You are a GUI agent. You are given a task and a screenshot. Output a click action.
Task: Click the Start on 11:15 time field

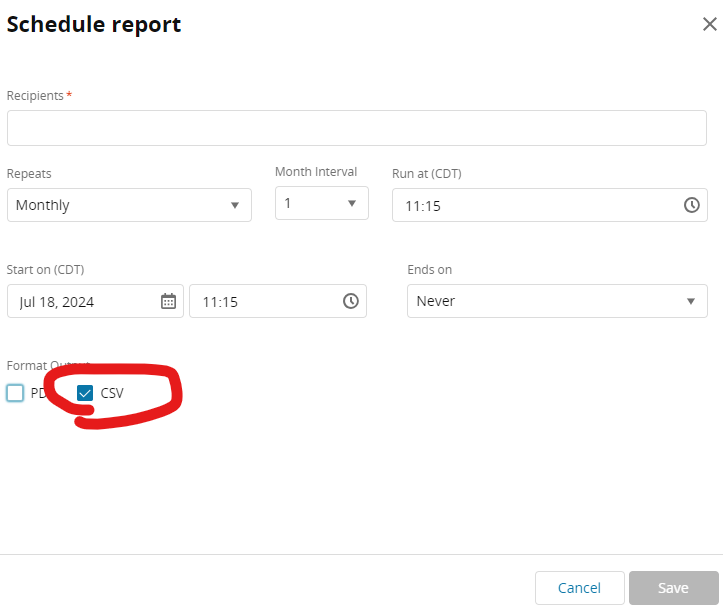(x=278, y=301)
